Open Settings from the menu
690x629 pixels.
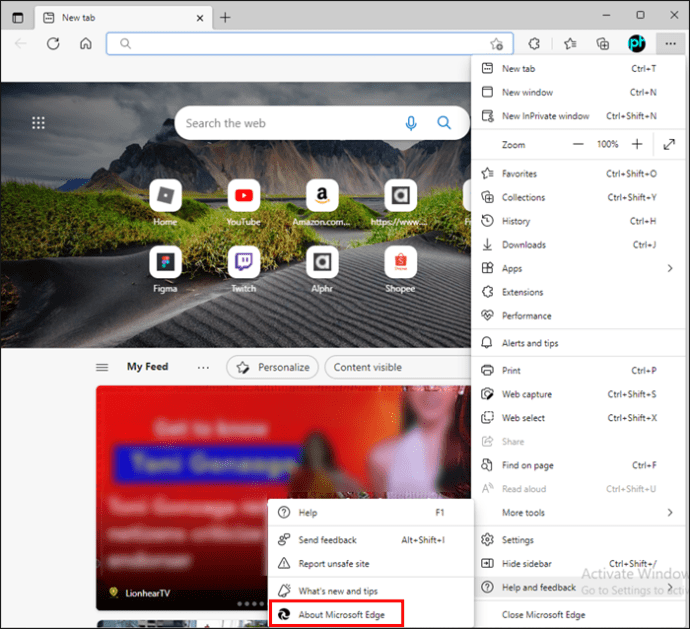(578, 540)
